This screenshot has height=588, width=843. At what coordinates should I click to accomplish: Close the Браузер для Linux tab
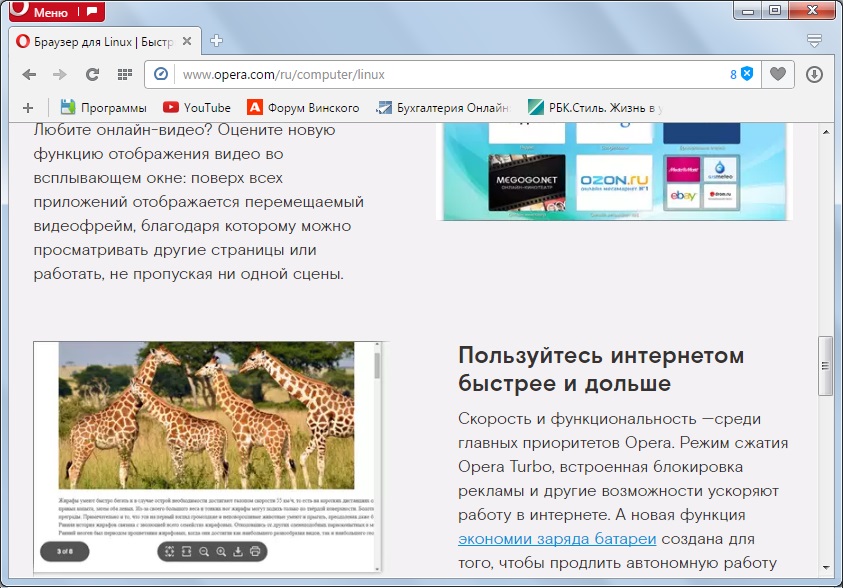point(187,41)
